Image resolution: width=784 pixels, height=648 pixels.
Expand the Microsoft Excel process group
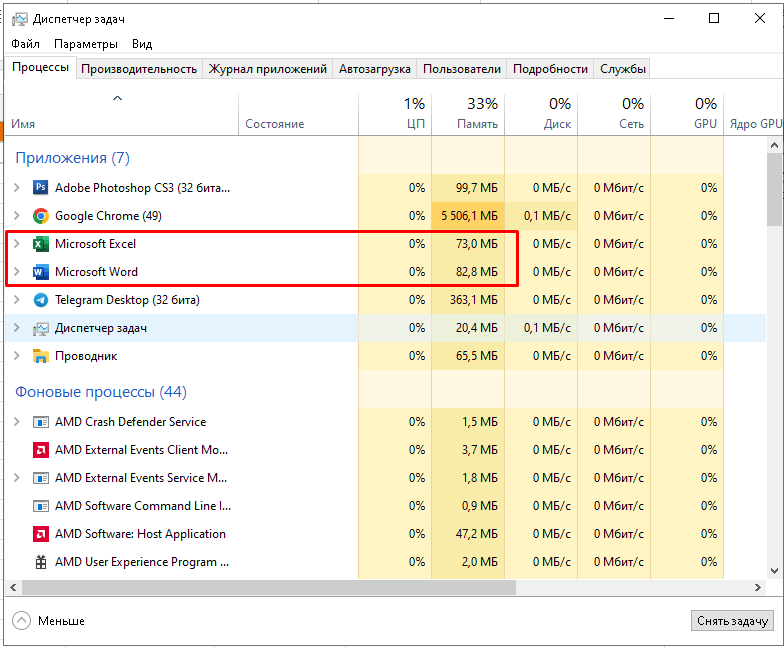point(16,244)
